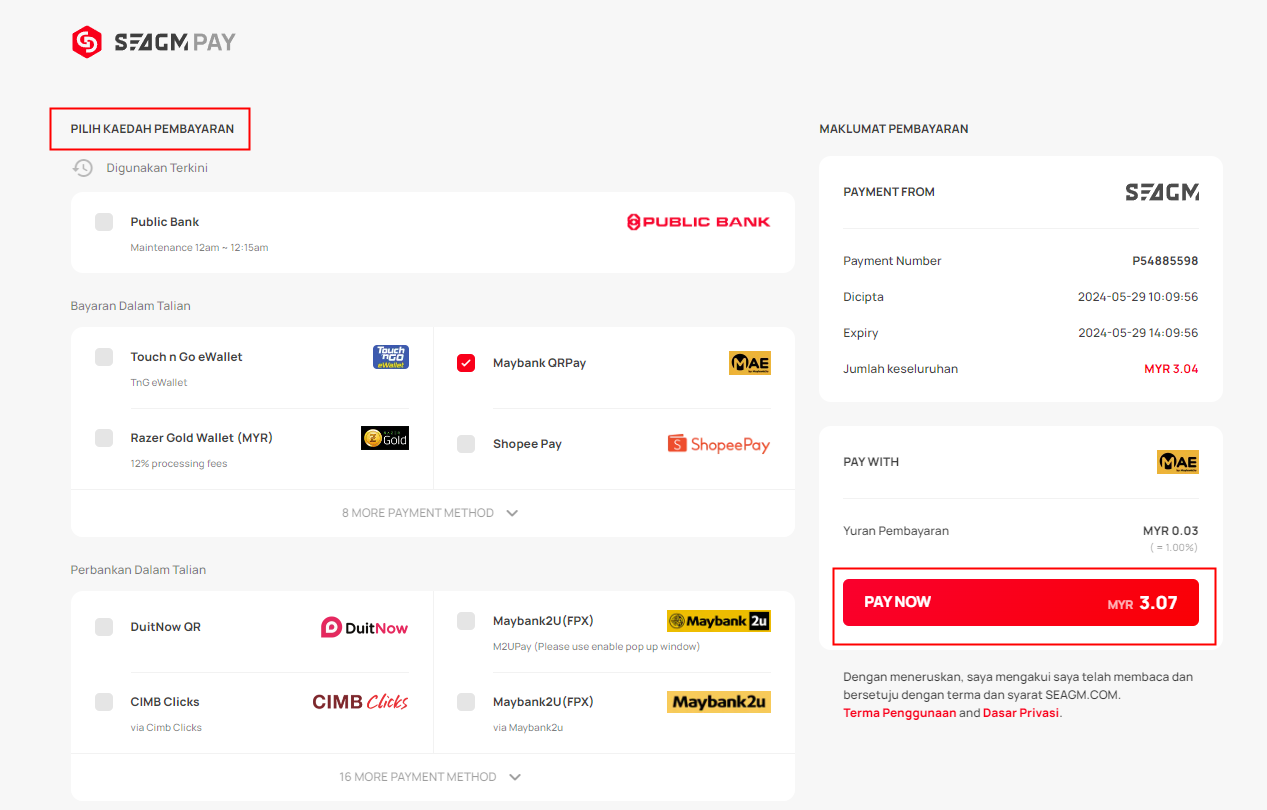Select the Touch n Go eWallet checkbox
Viewport: 1267px width, 810px height.
104,357
